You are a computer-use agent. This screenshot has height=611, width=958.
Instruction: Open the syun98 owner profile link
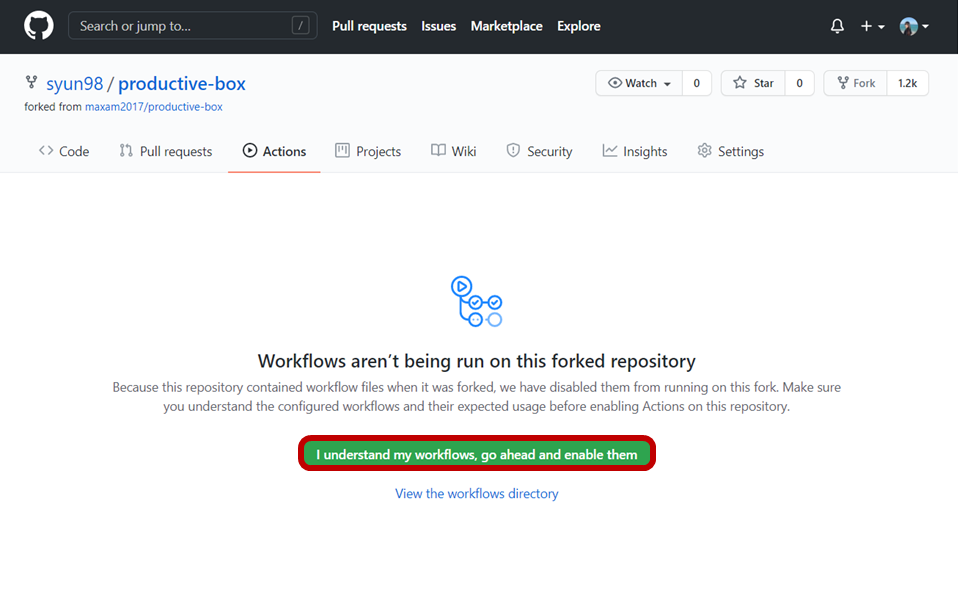click(x=75, y=84)
